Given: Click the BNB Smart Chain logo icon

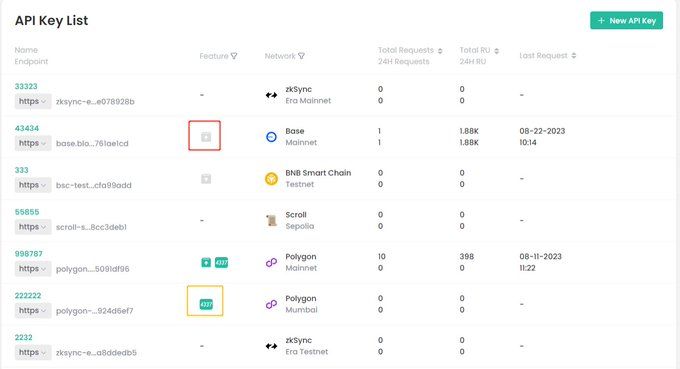Looking at the screenshot, I should [x=271, y=179].
